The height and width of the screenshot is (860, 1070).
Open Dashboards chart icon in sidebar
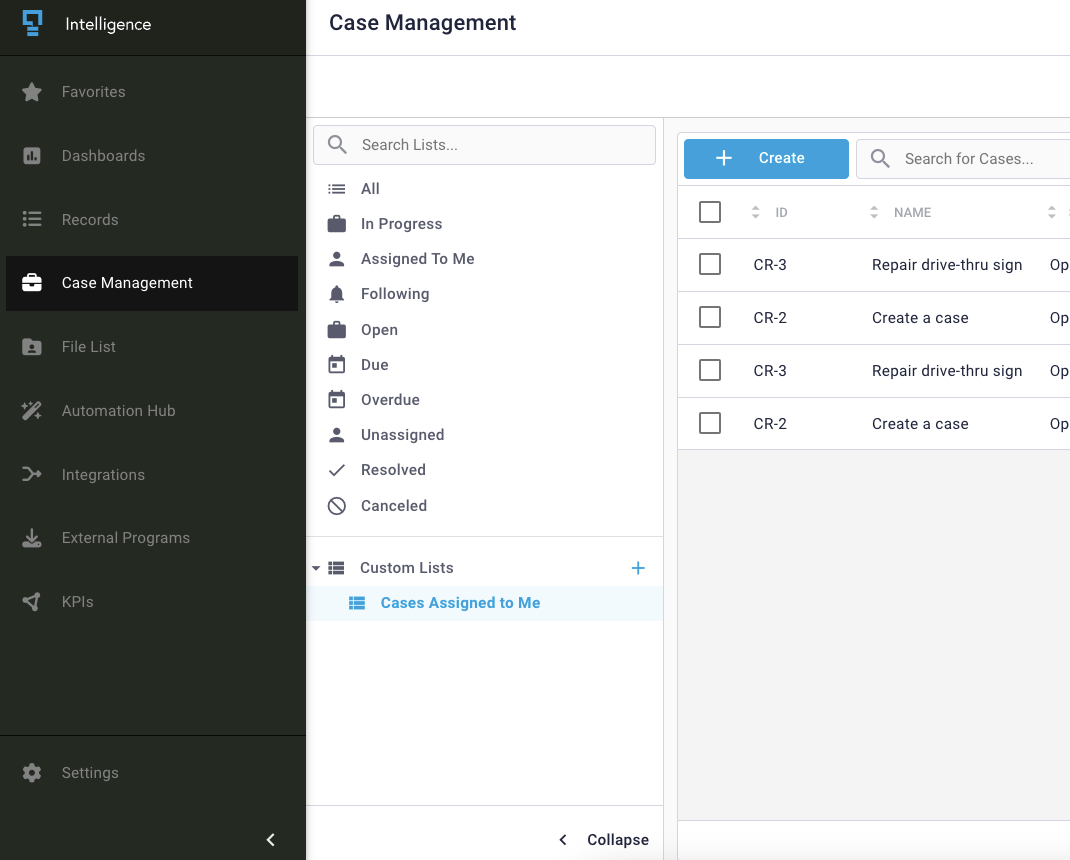31,156
